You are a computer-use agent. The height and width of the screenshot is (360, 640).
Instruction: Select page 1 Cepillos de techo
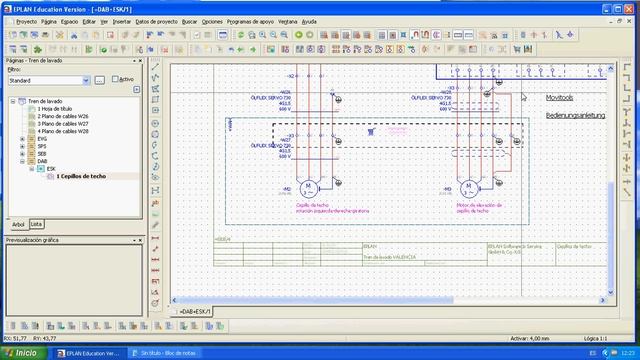[81, 176]
